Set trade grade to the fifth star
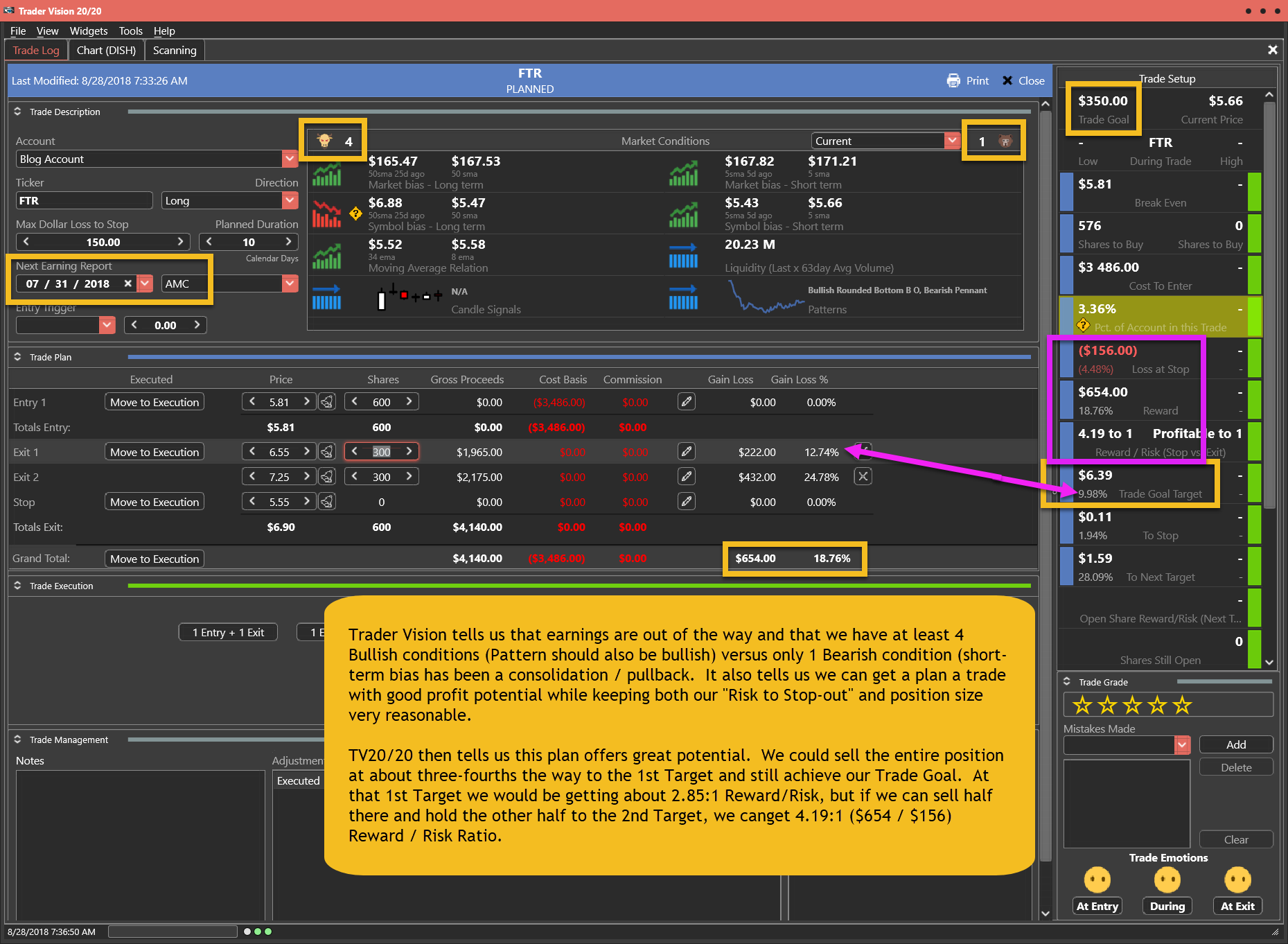Screen dimensions: 1288x944 pos(1182,706)
